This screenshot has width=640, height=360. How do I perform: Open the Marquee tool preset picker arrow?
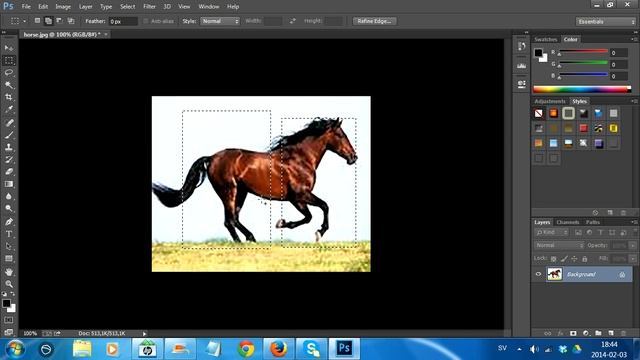coord(24,21)
